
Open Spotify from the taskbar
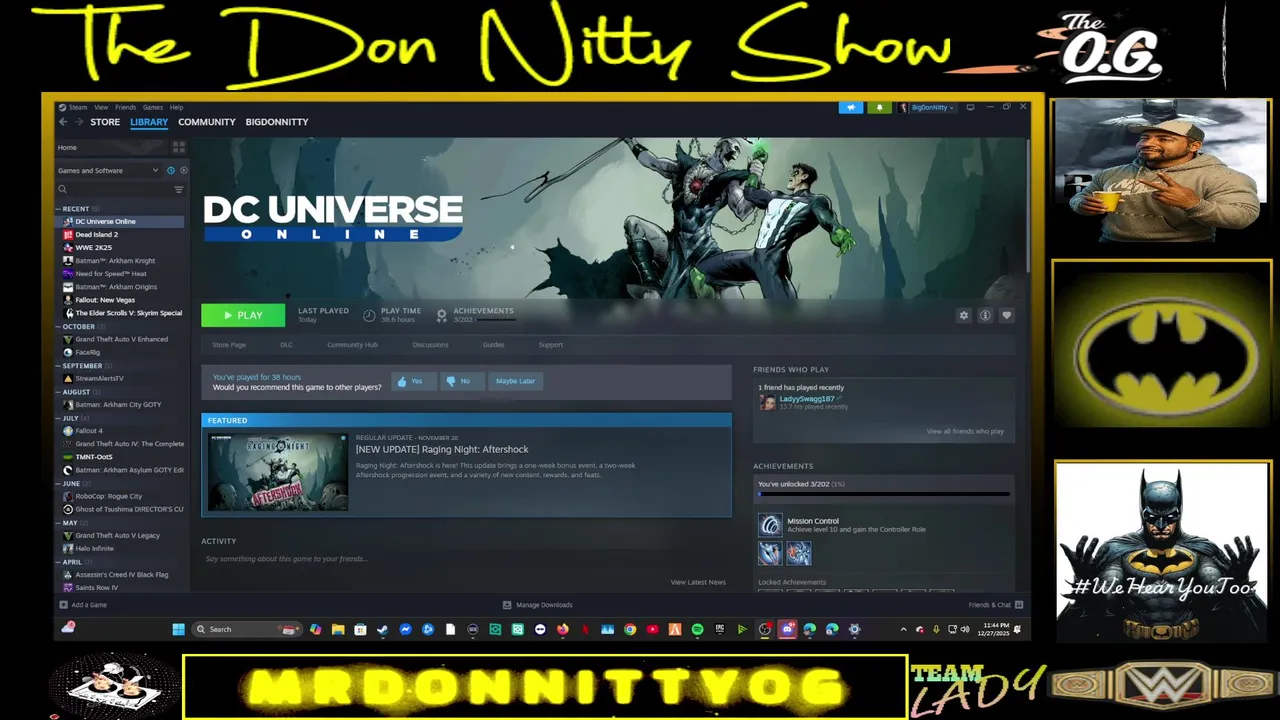[697, 629]
